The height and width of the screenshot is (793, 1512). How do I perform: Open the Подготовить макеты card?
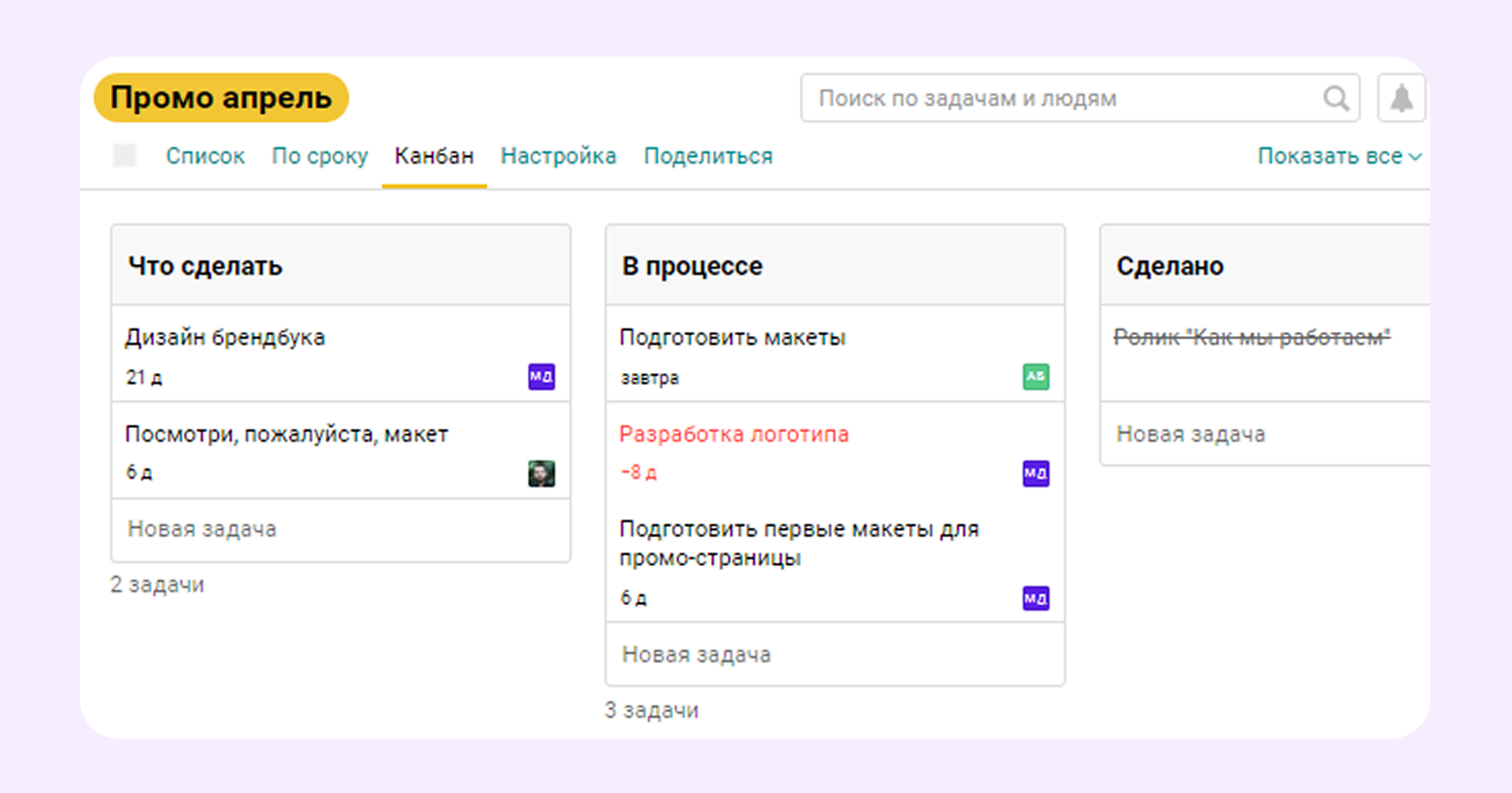click(x=732, y=337)
